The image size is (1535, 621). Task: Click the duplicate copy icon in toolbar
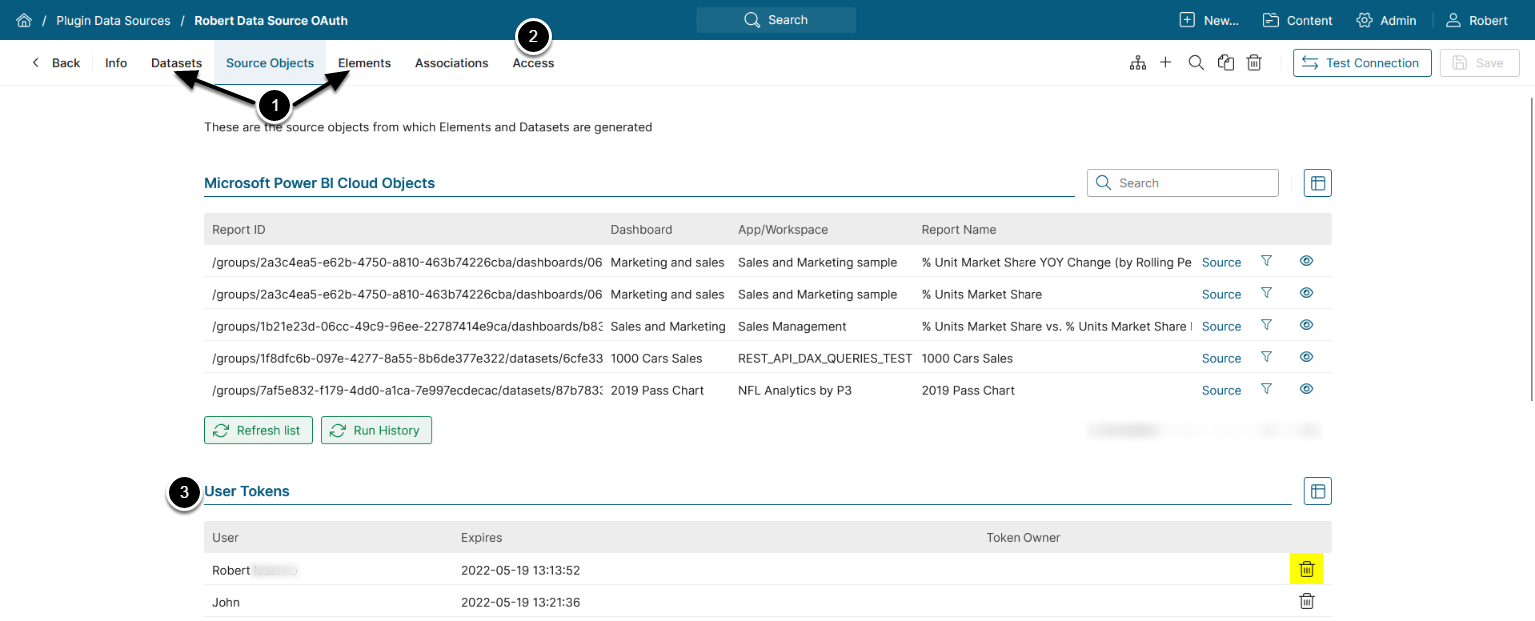pyautogui.click(x=1225, y=63)
